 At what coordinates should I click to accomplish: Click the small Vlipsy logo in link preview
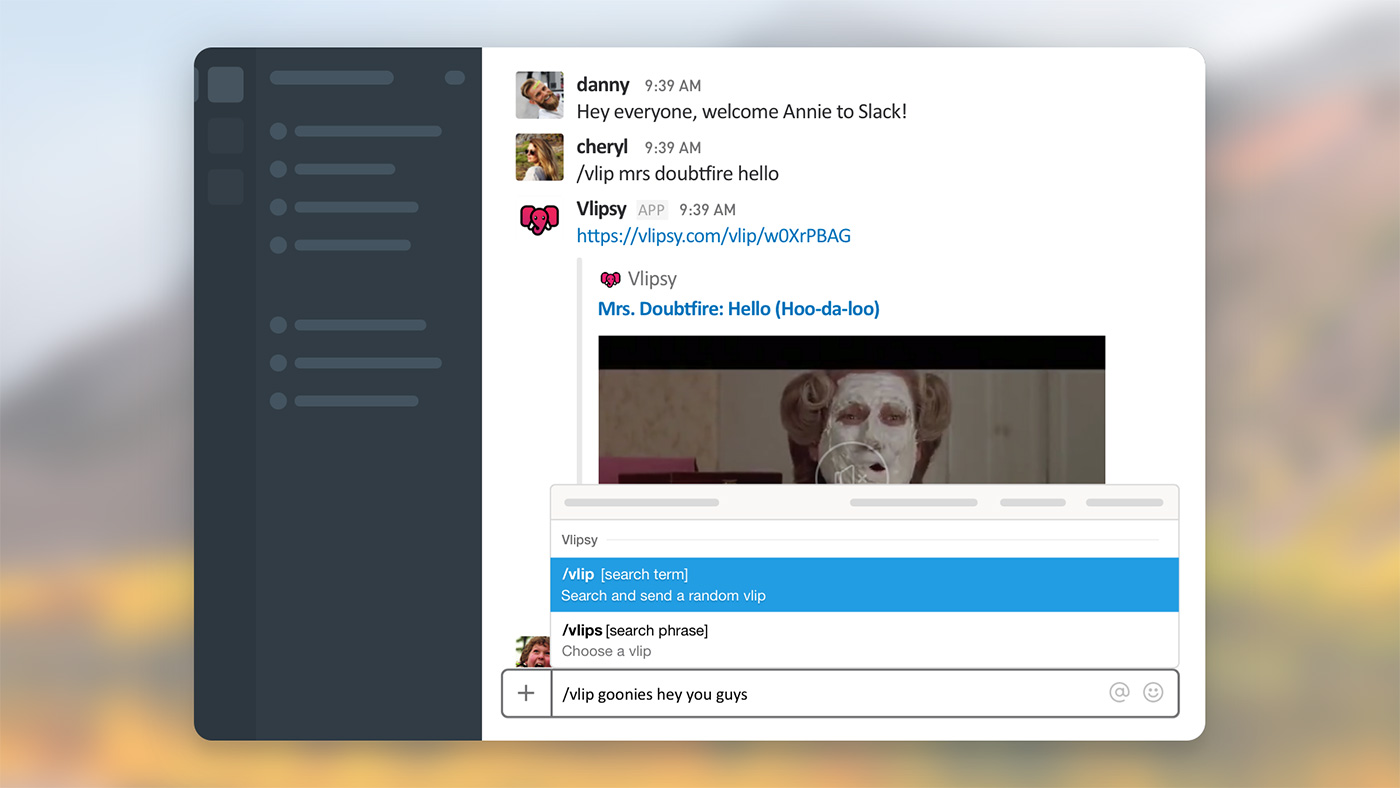(x=610, y=279)
